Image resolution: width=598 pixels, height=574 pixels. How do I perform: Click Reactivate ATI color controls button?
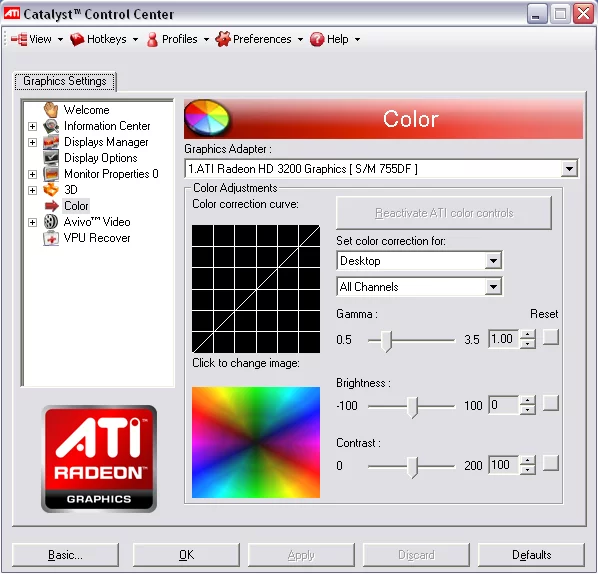click(x=444, y=213)
